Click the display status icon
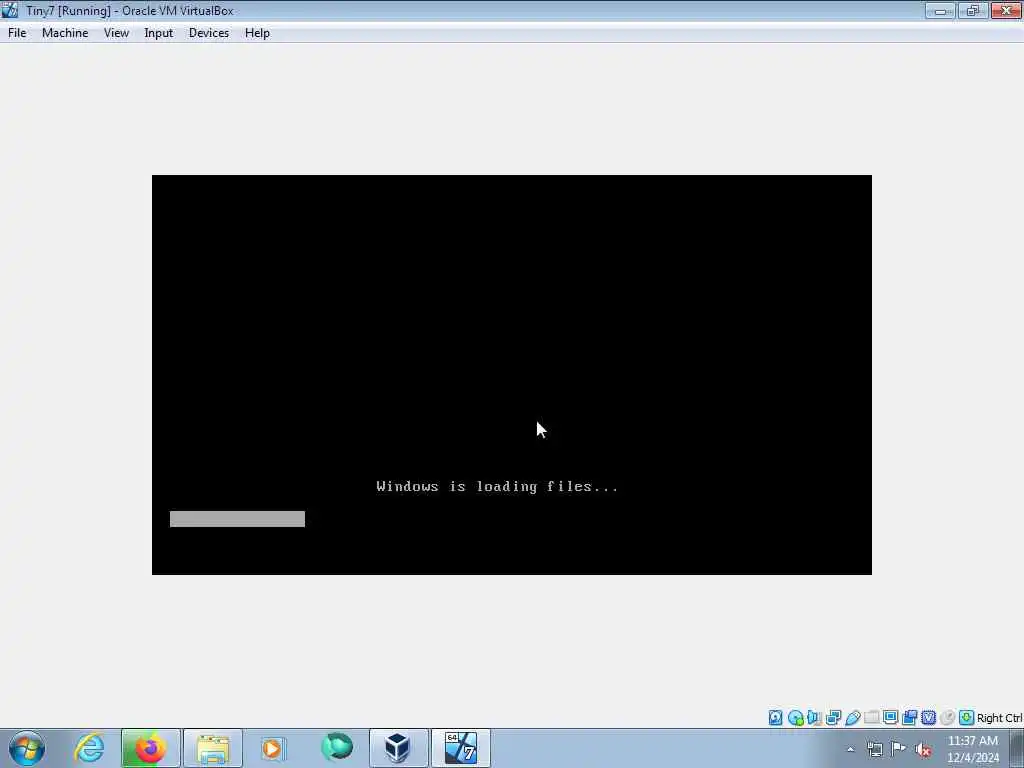 (890, 718)
